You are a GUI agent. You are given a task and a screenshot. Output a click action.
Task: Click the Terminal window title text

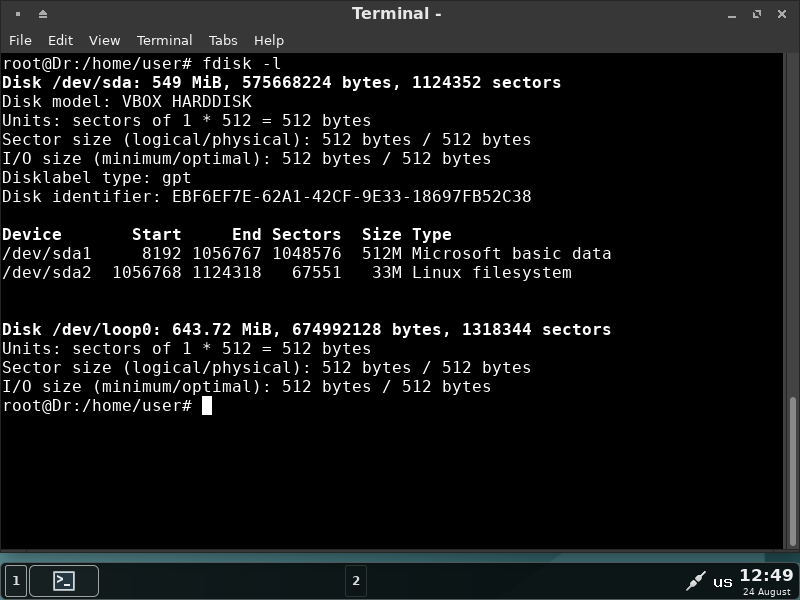[x=397, y=13]
